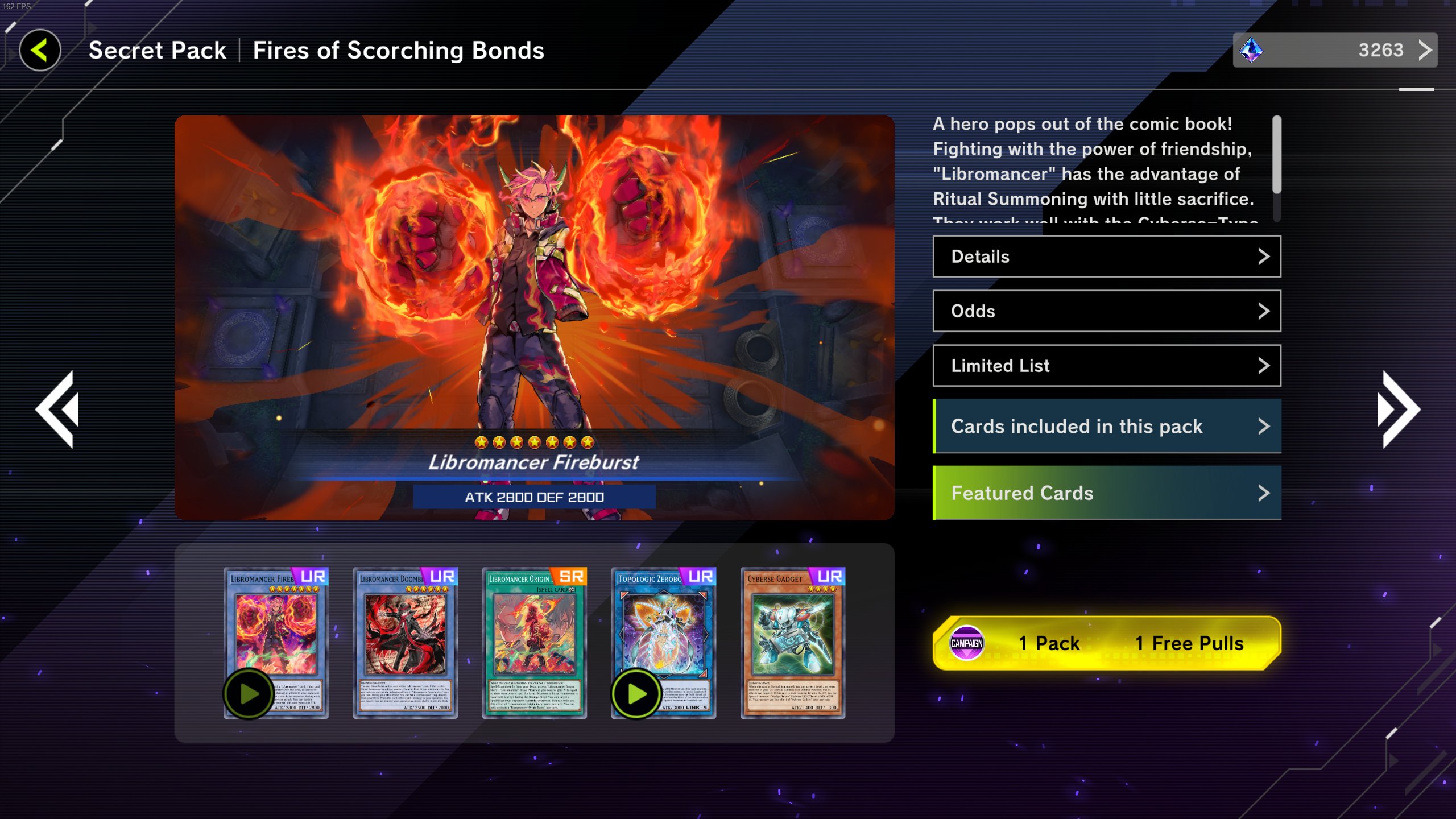The image size is (1456, 819).
Task: Use the 1 Pack free pull button
Action: [1106, 643]
